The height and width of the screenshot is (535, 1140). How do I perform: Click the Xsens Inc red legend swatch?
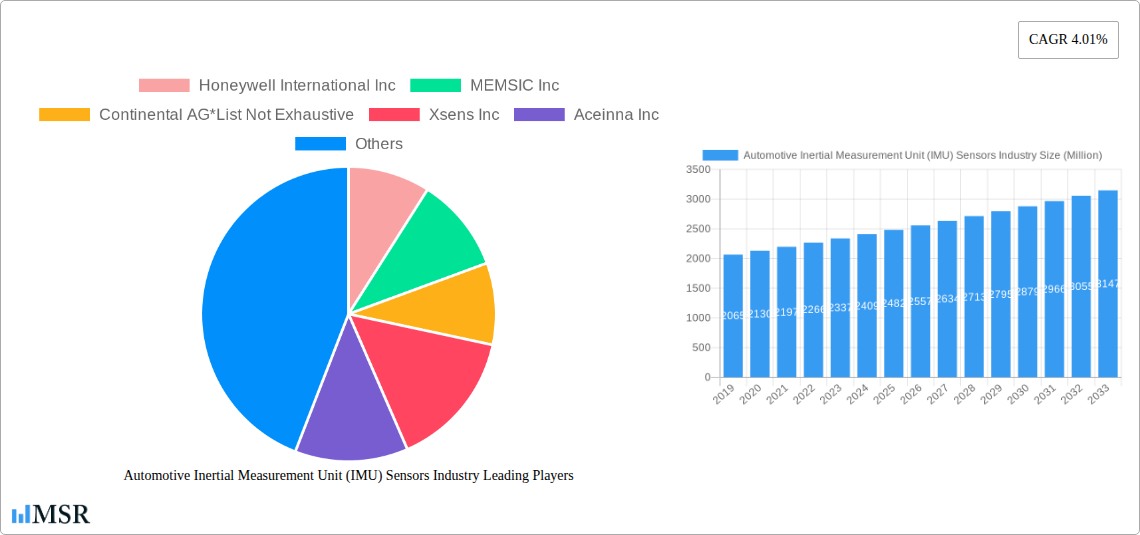pos(394,115)
